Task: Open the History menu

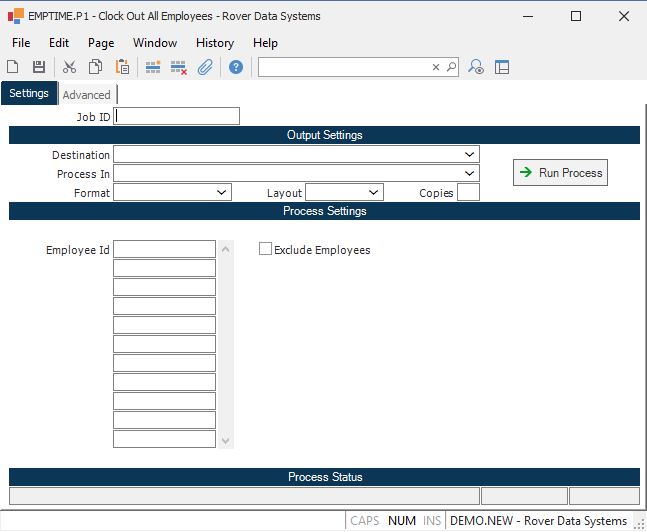Action: (214, 43)
